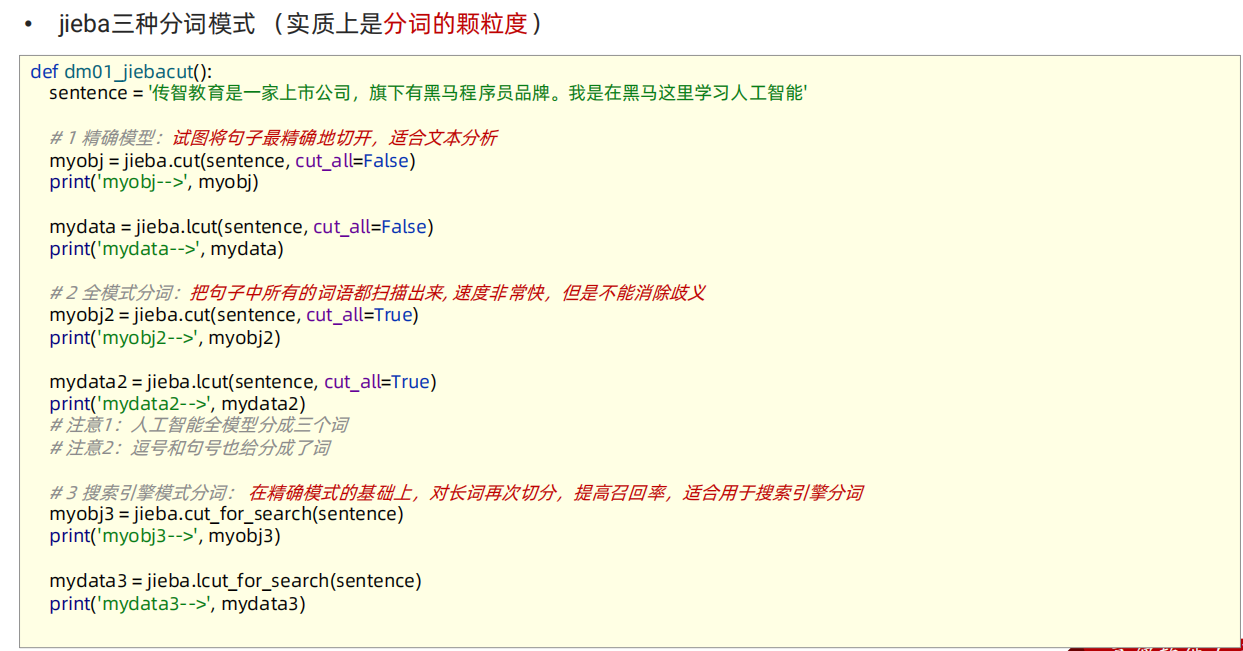Click the line 'myobj2 = jieba.cut(sentence, cut_all=True)'
Viewport: 1243px width, 651px height.
click(234, 315)
